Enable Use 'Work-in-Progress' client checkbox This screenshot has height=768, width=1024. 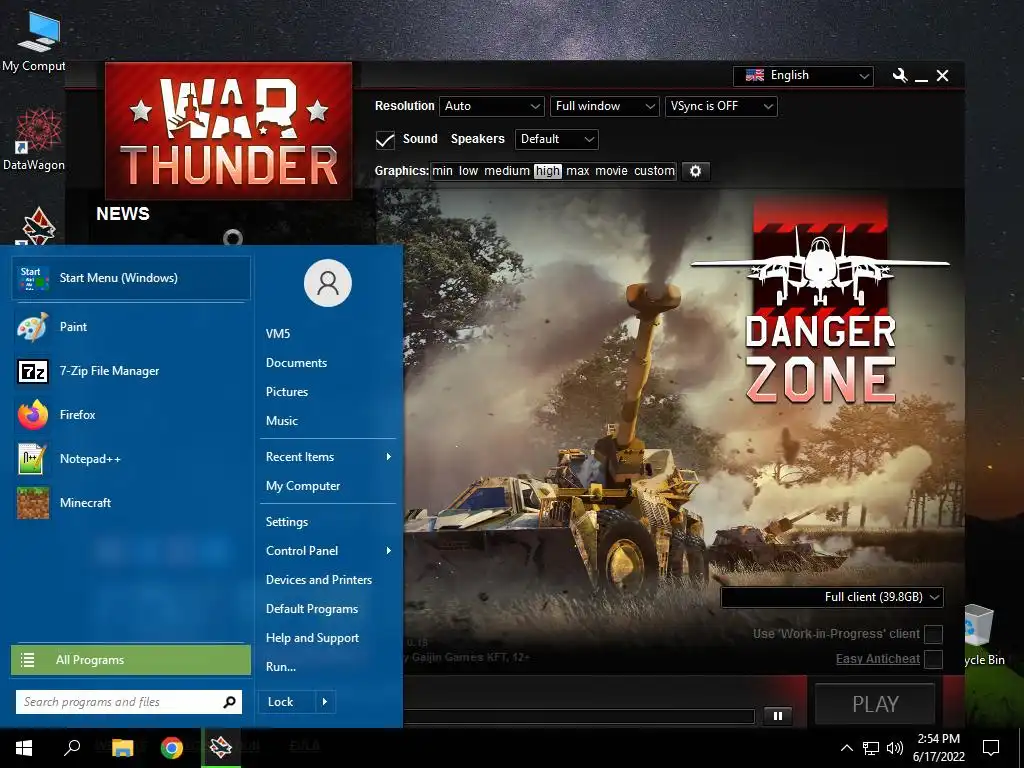934,634
